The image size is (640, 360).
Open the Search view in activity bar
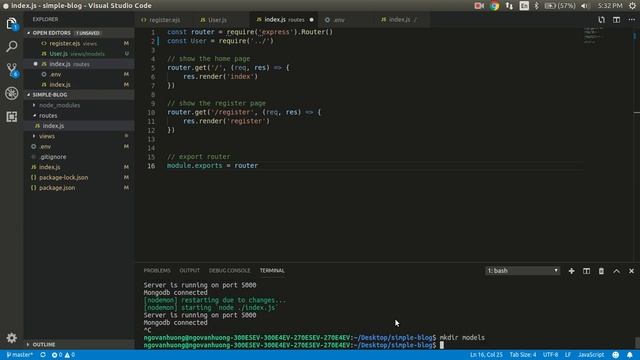[x=11, y=47]
